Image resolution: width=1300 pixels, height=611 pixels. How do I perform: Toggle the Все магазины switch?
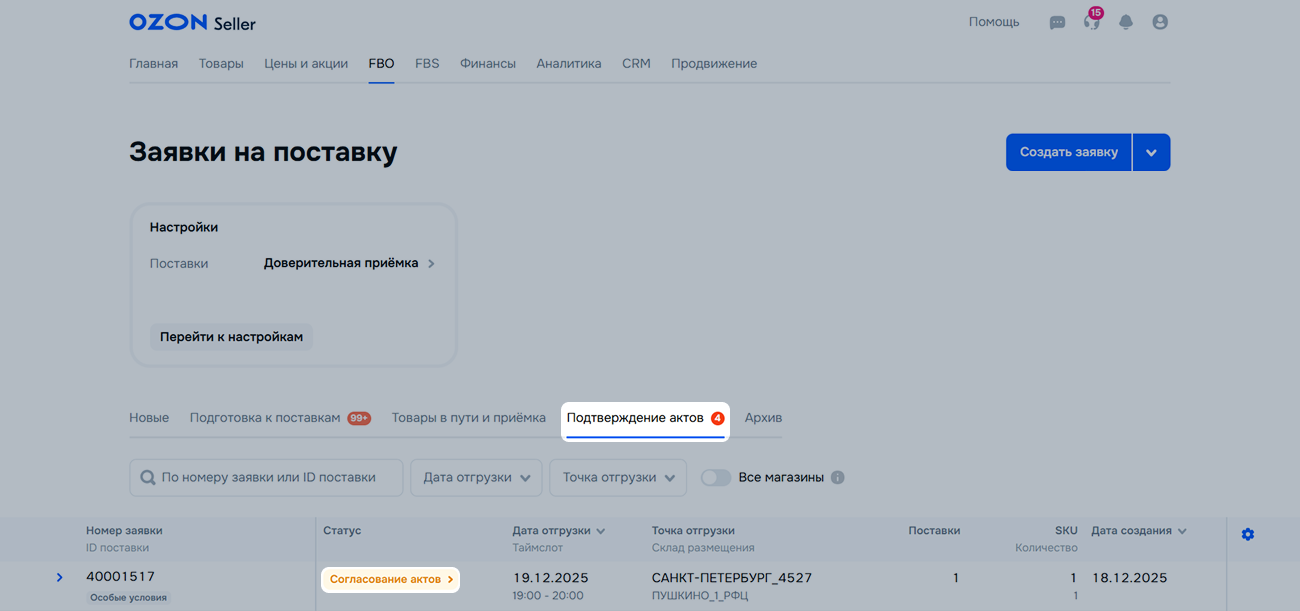click(x=716, y=478)
